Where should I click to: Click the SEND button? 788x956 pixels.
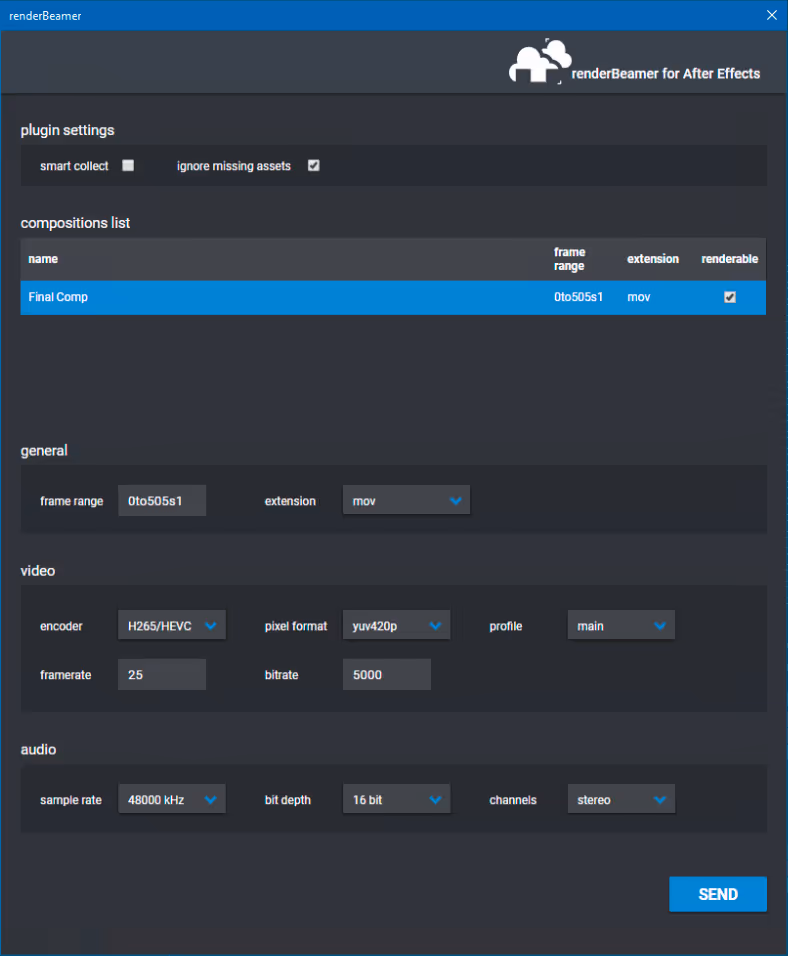click(x=718, y=894)
